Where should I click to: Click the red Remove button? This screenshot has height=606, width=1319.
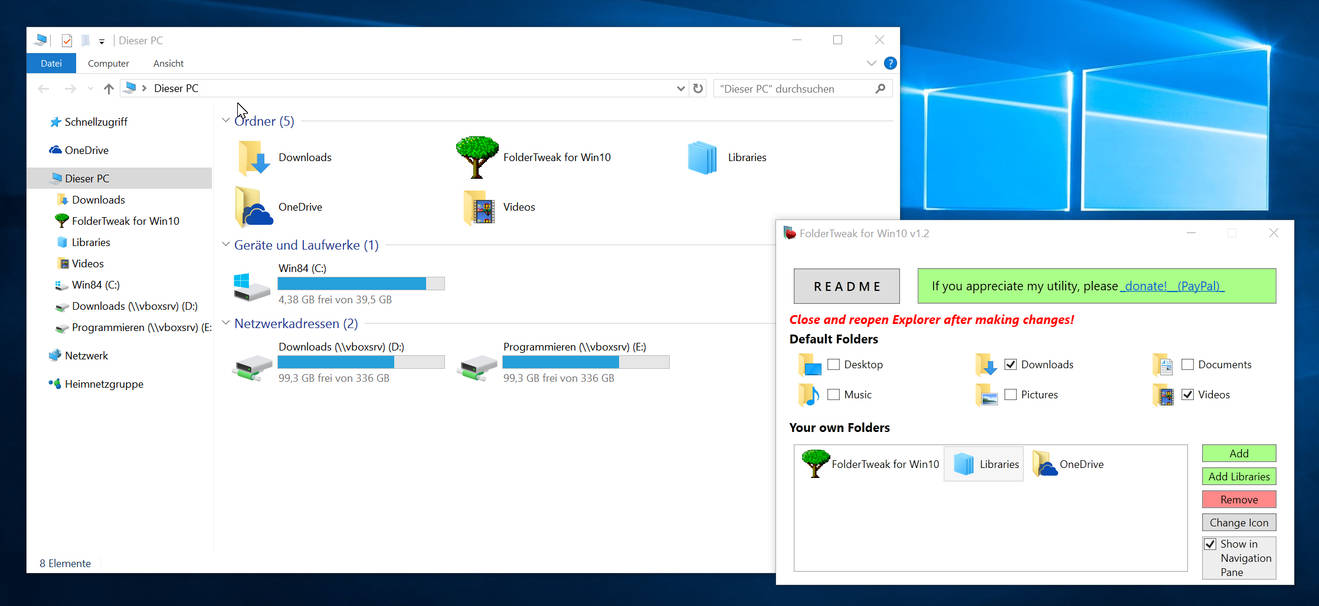point(1239,500)
